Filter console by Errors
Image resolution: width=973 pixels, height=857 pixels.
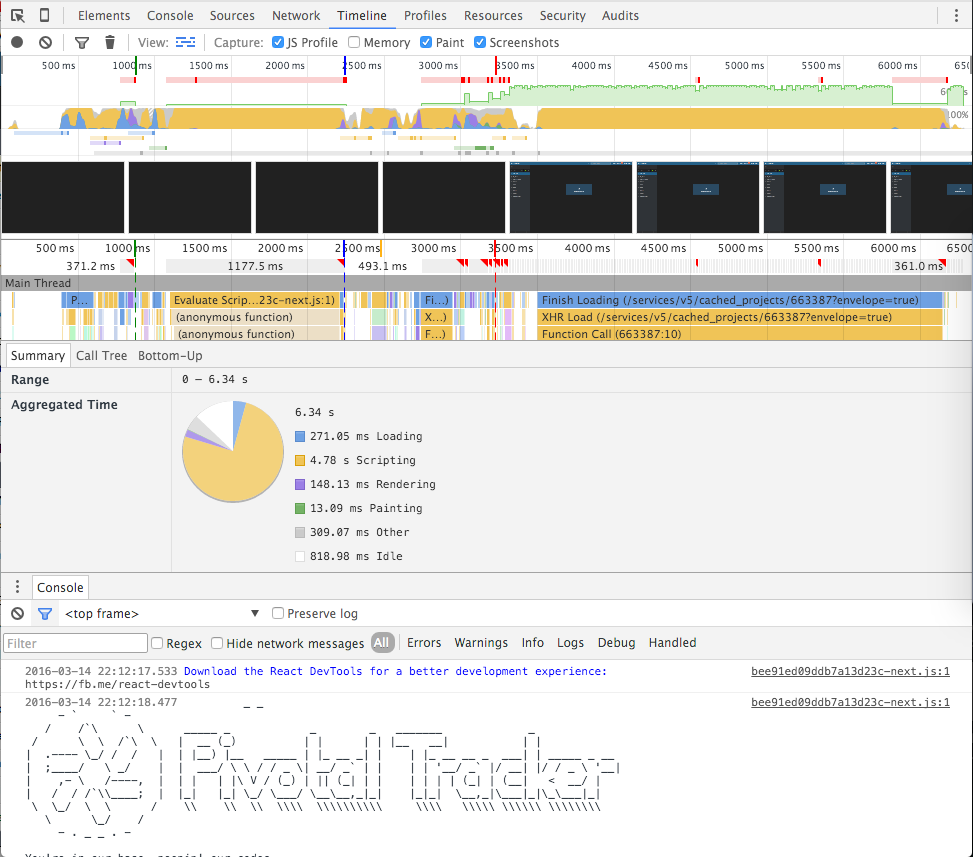tap(424, 642)
